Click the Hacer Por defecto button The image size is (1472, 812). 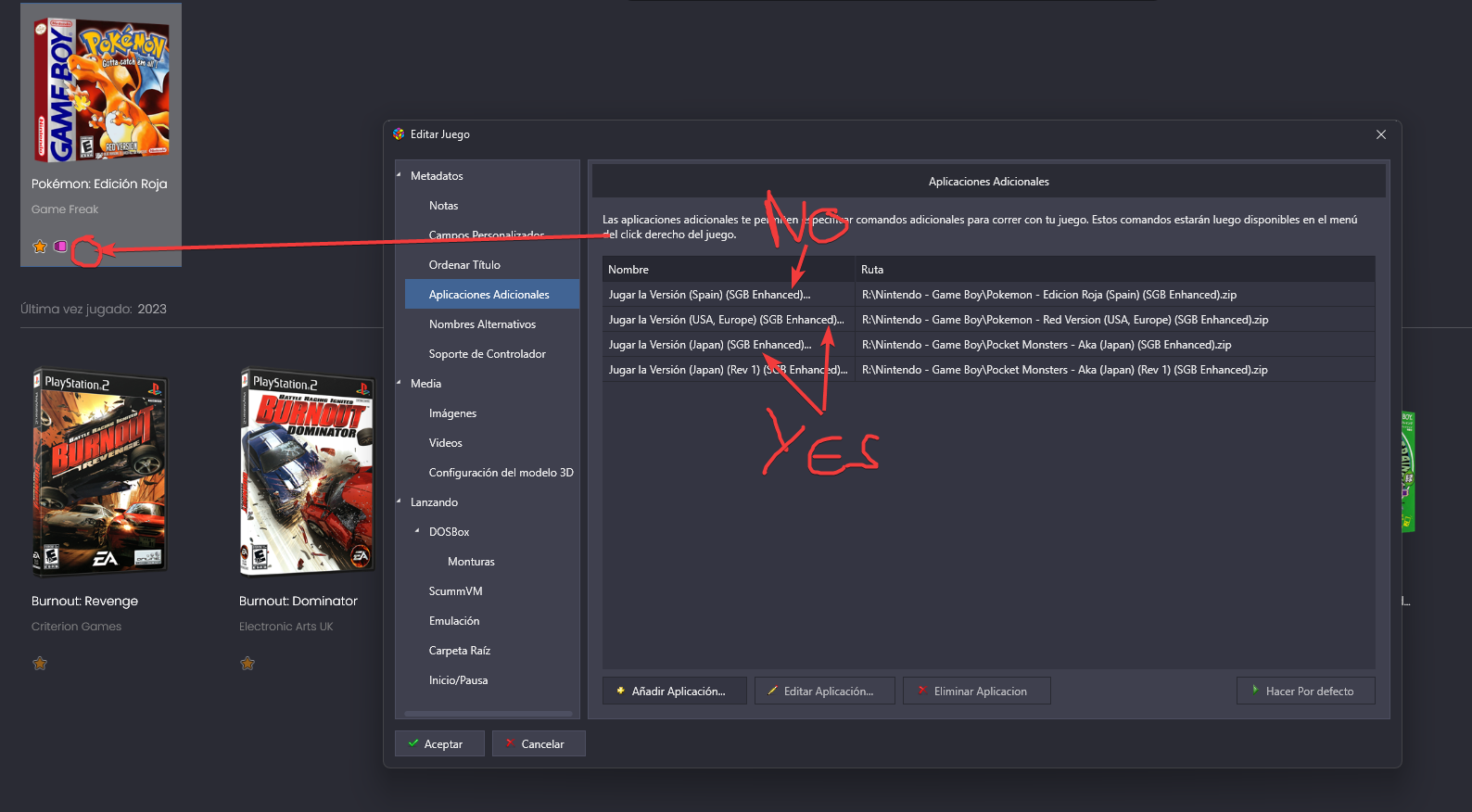point(1306,691)
